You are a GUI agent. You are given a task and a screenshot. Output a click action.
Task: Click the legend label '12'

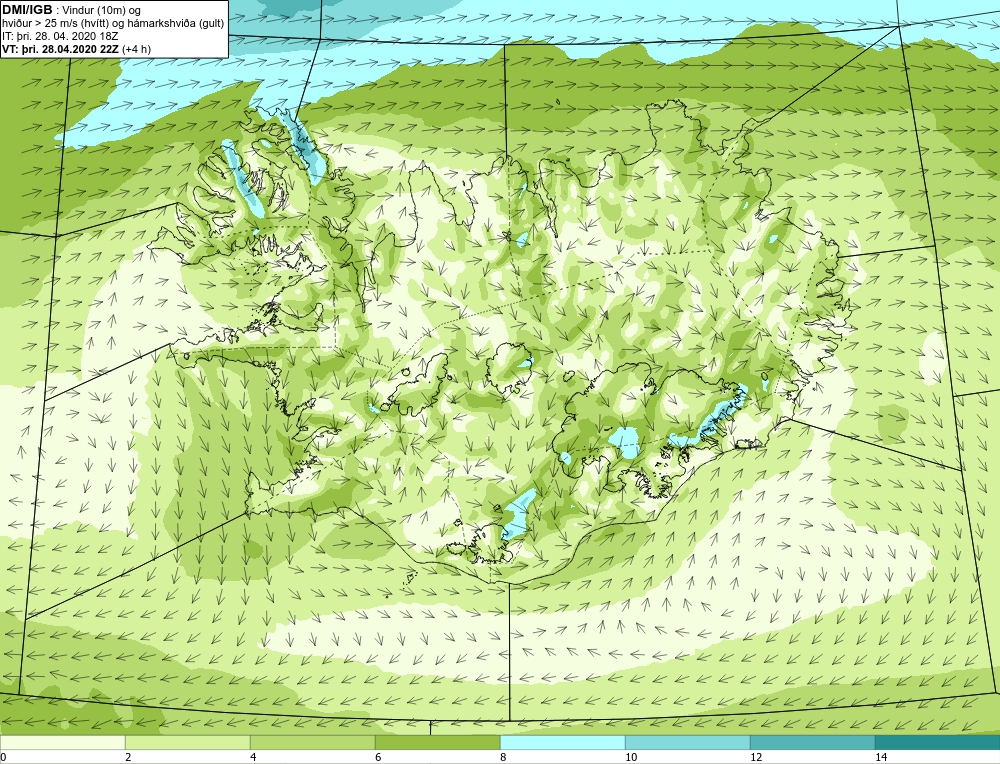point(756,757)
